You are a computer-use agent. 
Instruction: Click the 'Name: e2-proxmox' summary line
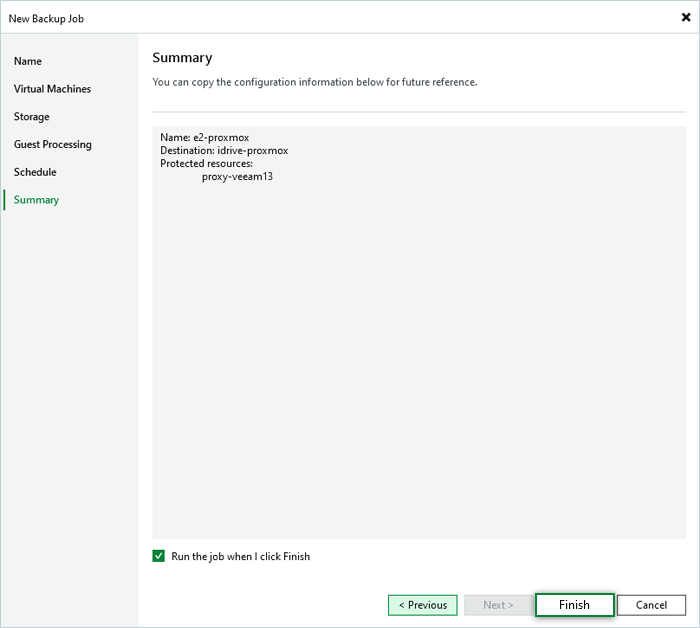coord(204,137)
